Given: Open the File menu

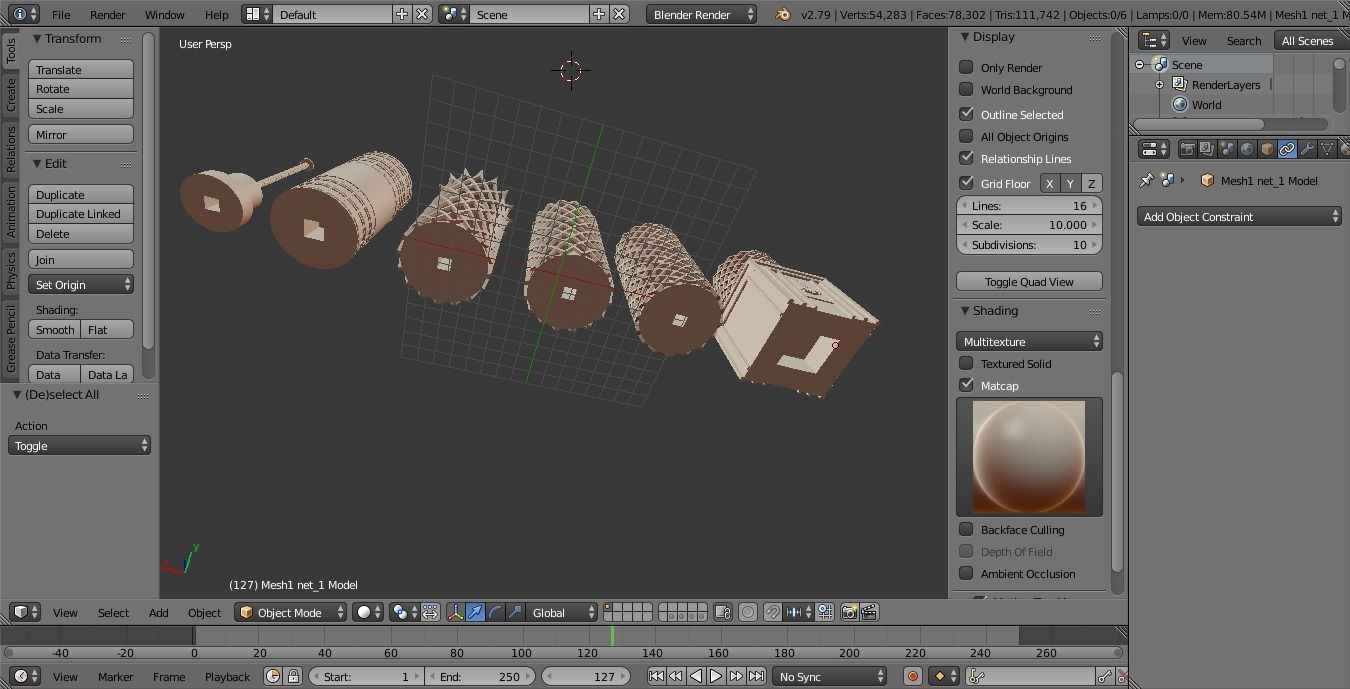Looking at the screenshot, I should [61, 14].
